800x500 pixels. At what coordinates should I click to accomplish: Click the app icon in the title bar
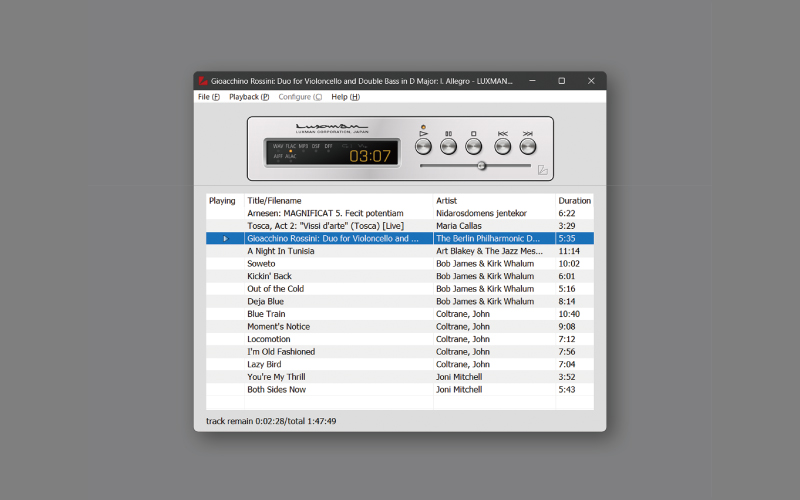click(x=202, y=80)
